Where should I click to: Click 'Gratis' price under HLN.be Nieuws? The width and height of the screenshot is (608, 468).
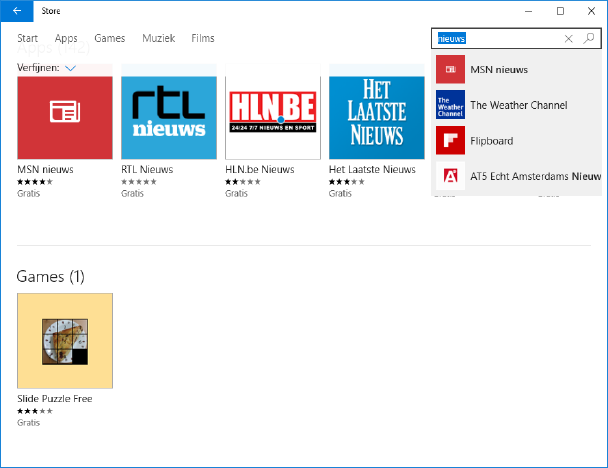[x=236, y=193]
